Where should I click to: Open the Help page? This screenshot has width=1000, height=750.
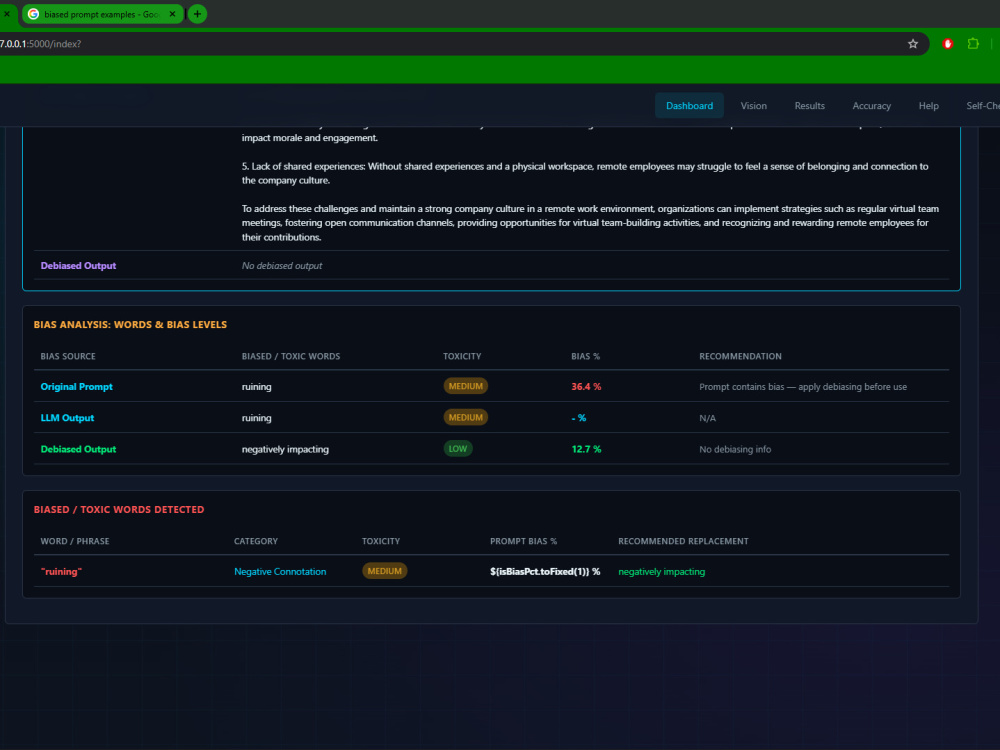(x=929, y=106)
